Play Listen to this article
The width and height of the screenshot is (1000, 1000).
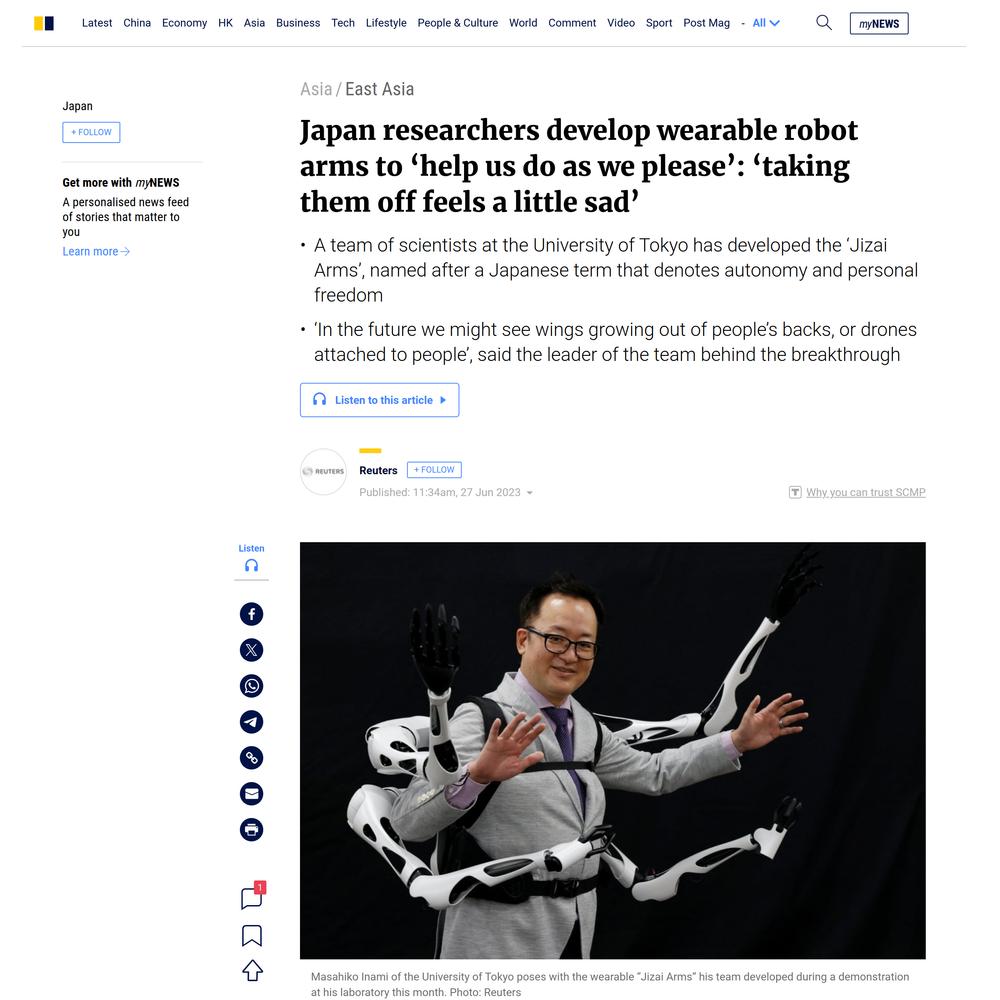[379, 400]
